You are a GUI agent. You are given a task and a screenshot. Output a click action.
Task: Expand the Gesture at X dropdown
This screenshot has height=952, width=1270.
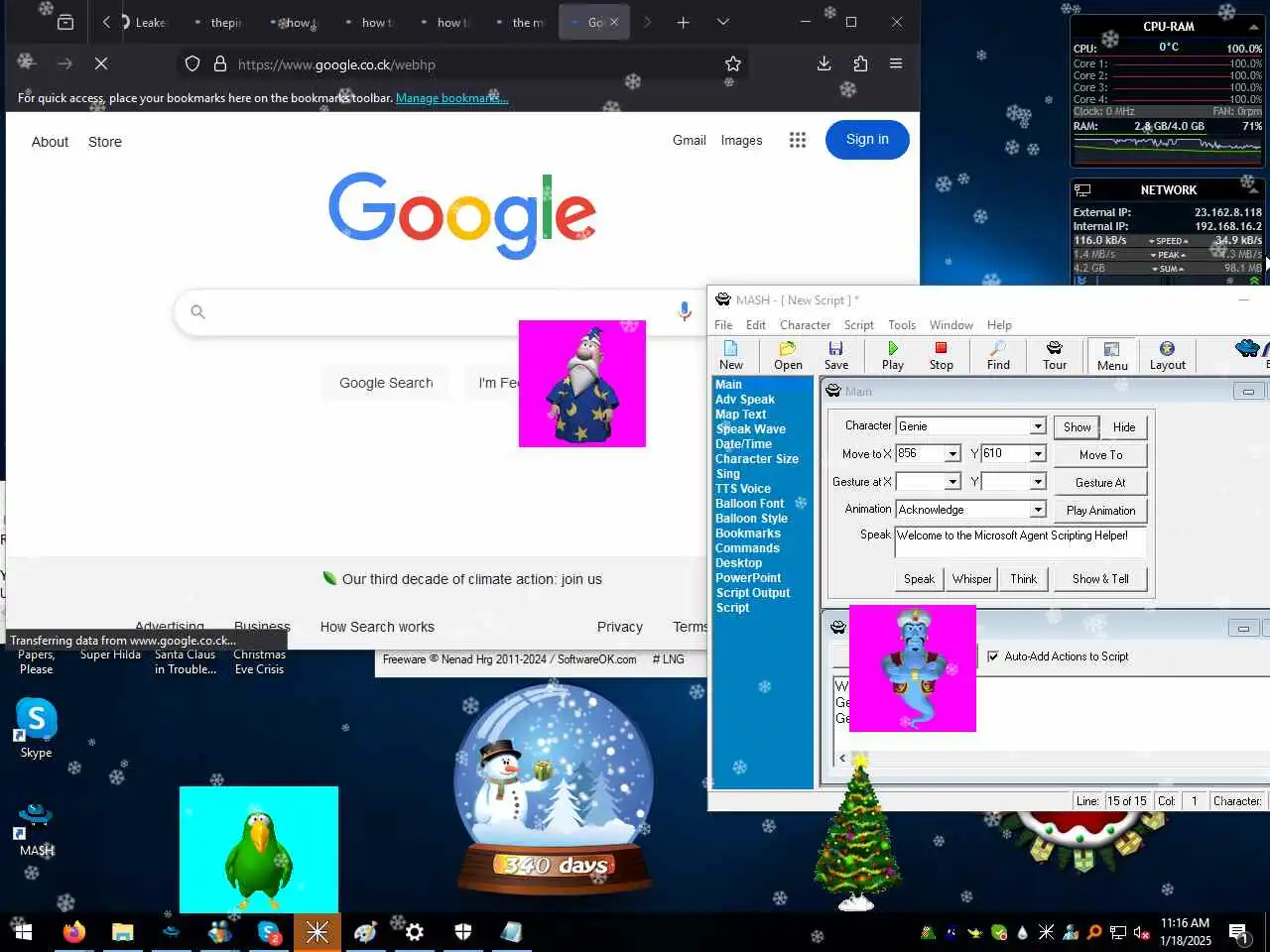(952, 482)
